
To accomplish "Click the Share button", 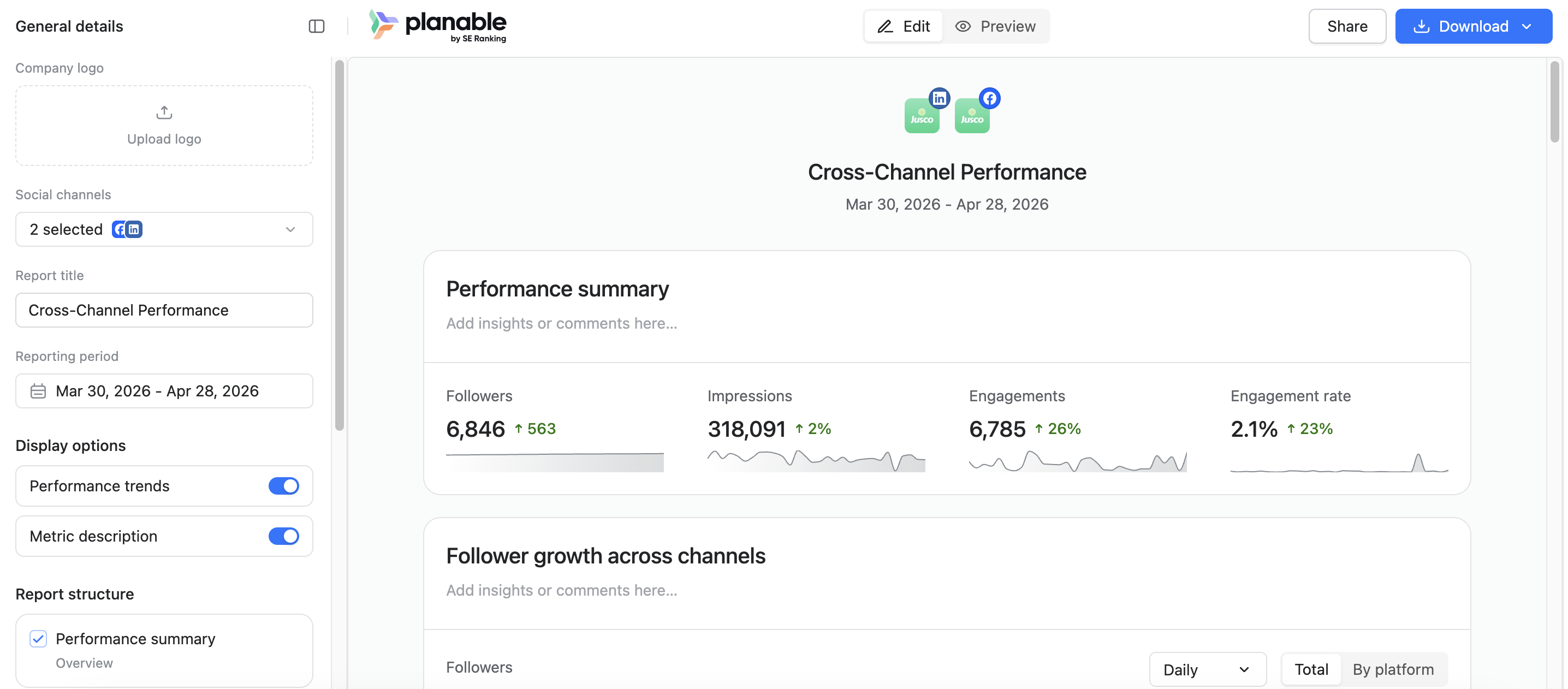I will click(x=1347, y=26).
